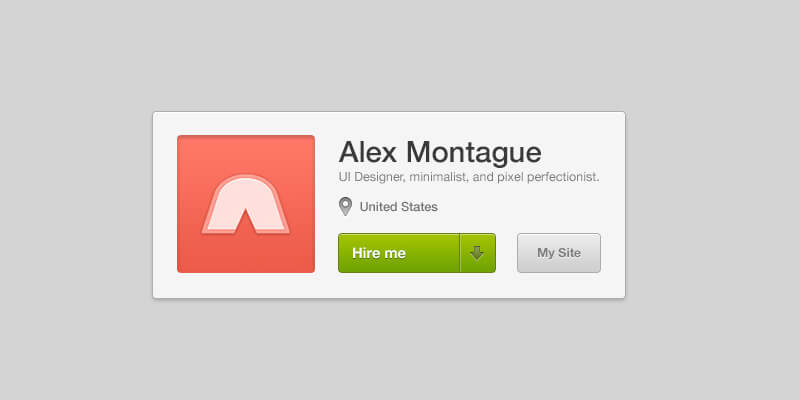The width and height of the screenshot is (800, 400).
Task: Click the United States location label
Action: tap(398, 207)
